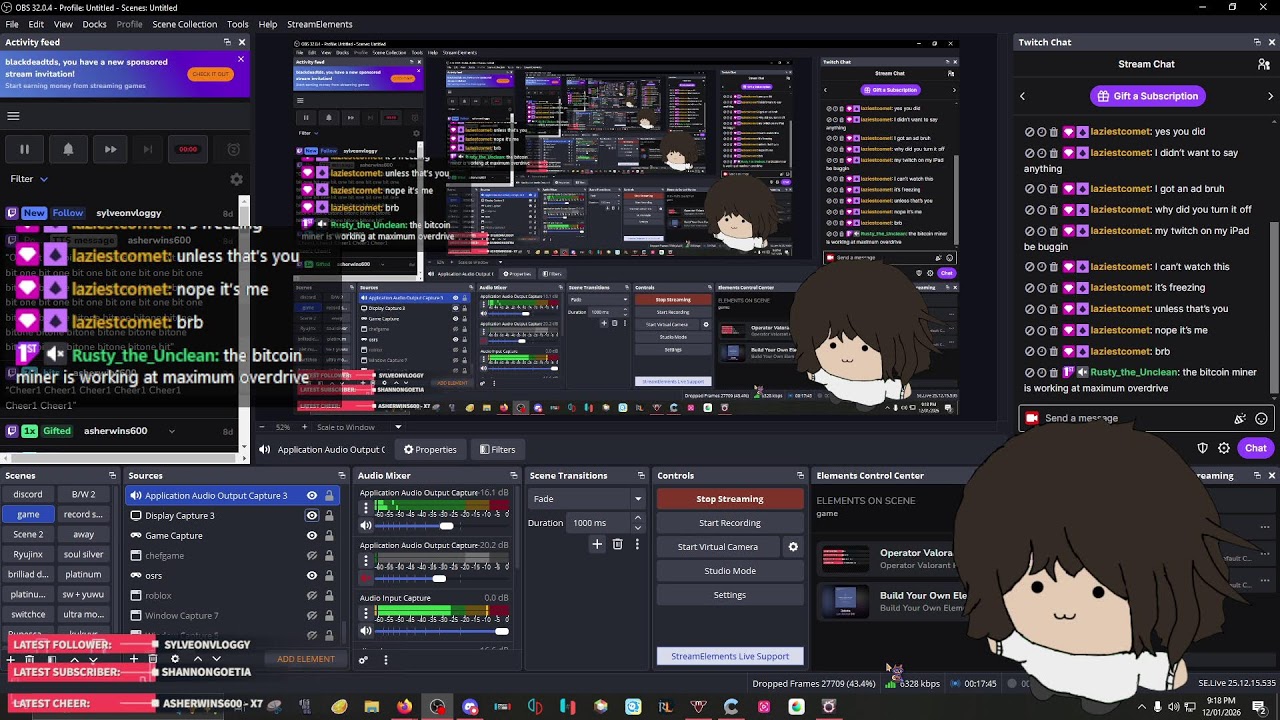Lock the Display Capture 3 source
Image resolution: width=1280 pixels, height=720 pixels.
pos(329,515)
